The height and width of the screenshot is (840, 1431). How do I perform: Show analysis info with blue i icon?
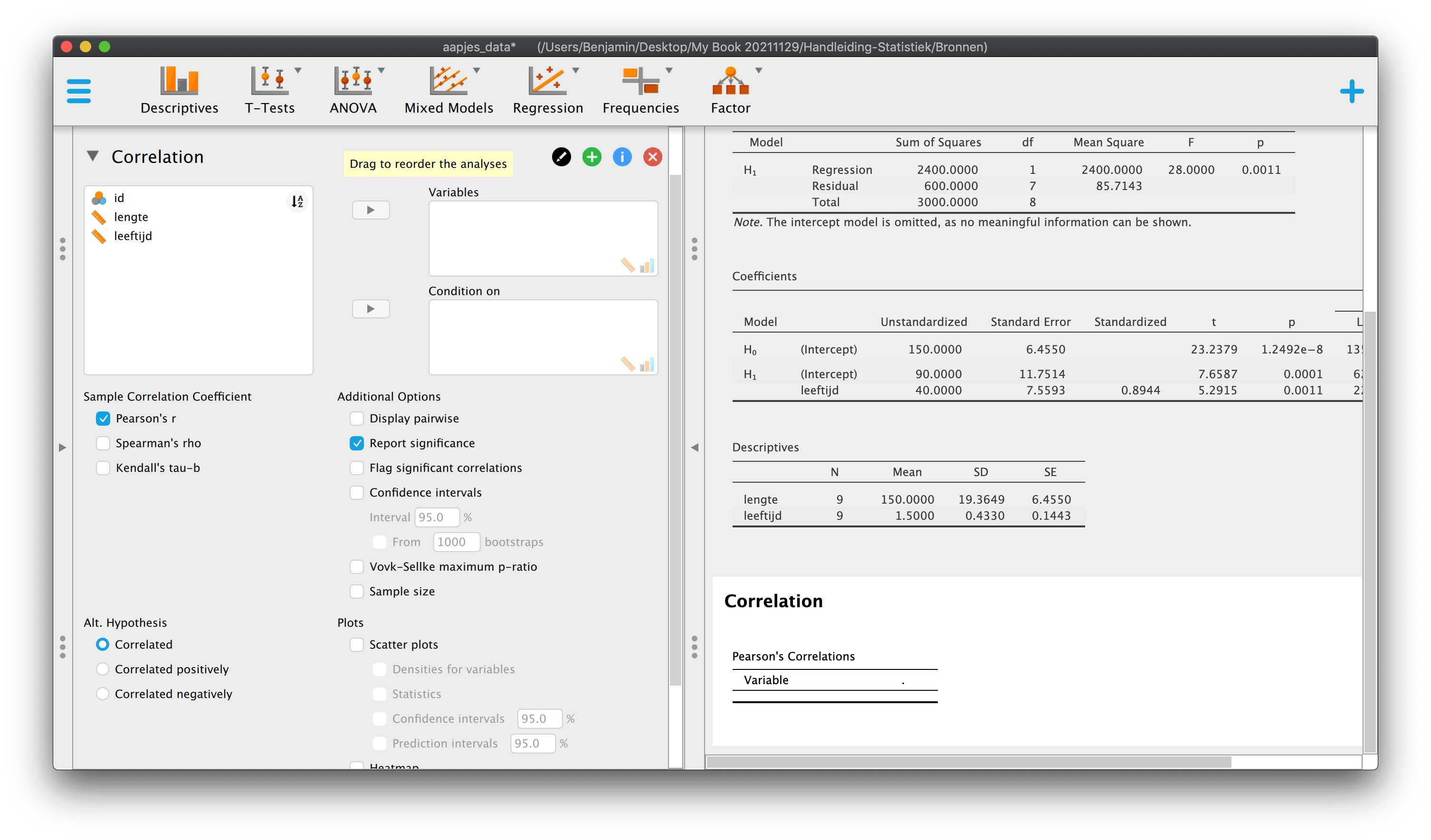point(622,157)
